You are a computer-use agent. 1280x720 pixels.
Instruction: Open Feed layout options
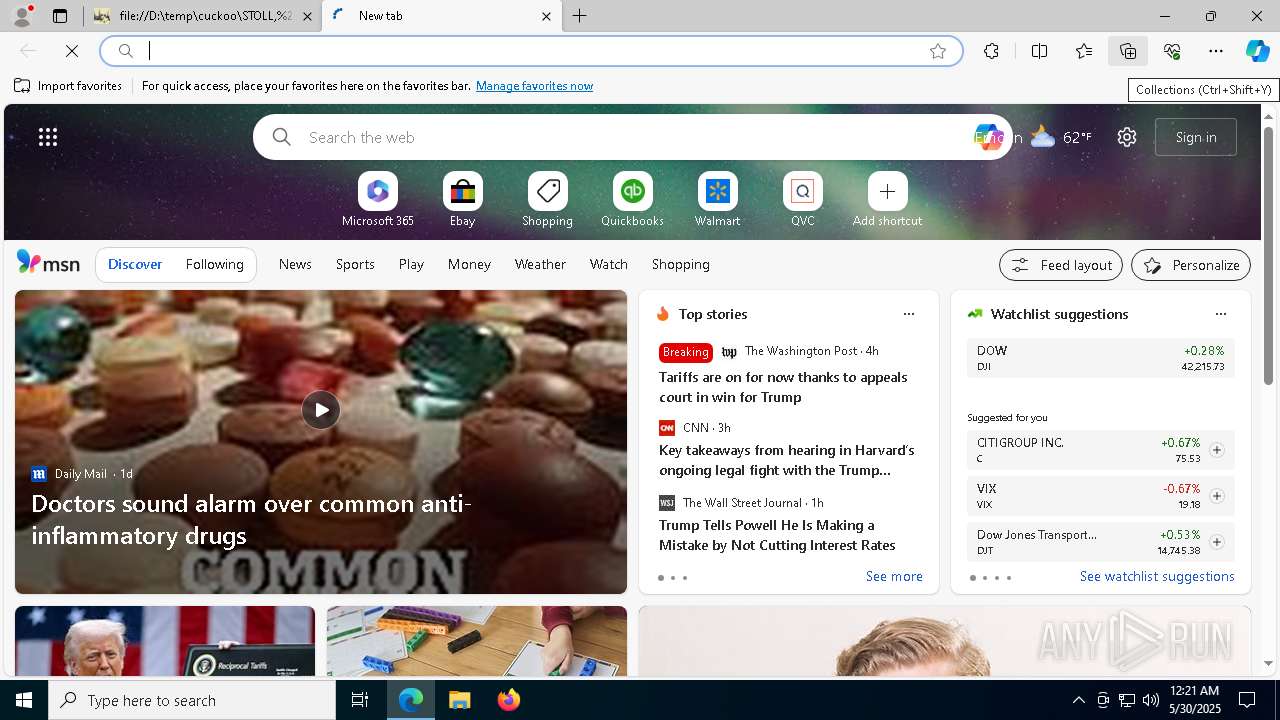[1061, 265]
